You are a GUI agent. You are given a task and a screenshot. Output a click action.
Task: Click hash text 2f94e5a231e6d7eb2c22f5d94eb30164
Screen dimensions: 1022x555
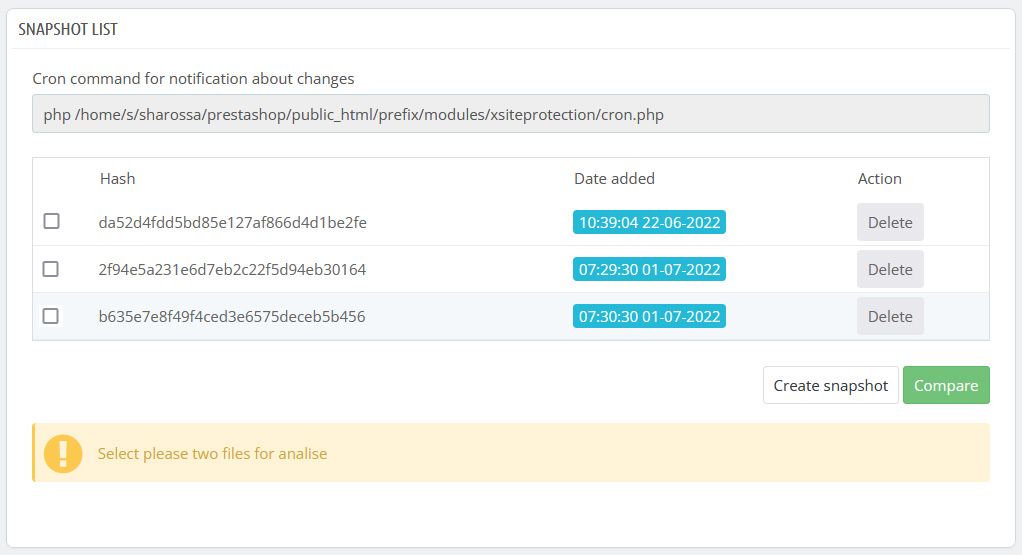(232, 269)
